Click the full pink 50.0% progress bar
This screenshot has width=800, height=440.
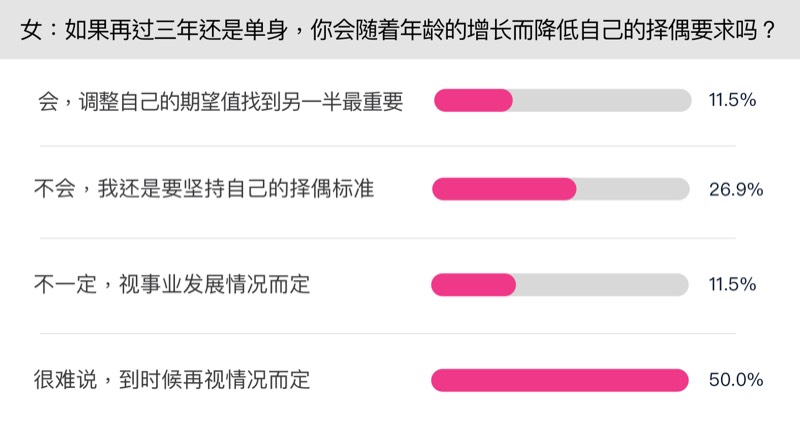tap(560, 380)
